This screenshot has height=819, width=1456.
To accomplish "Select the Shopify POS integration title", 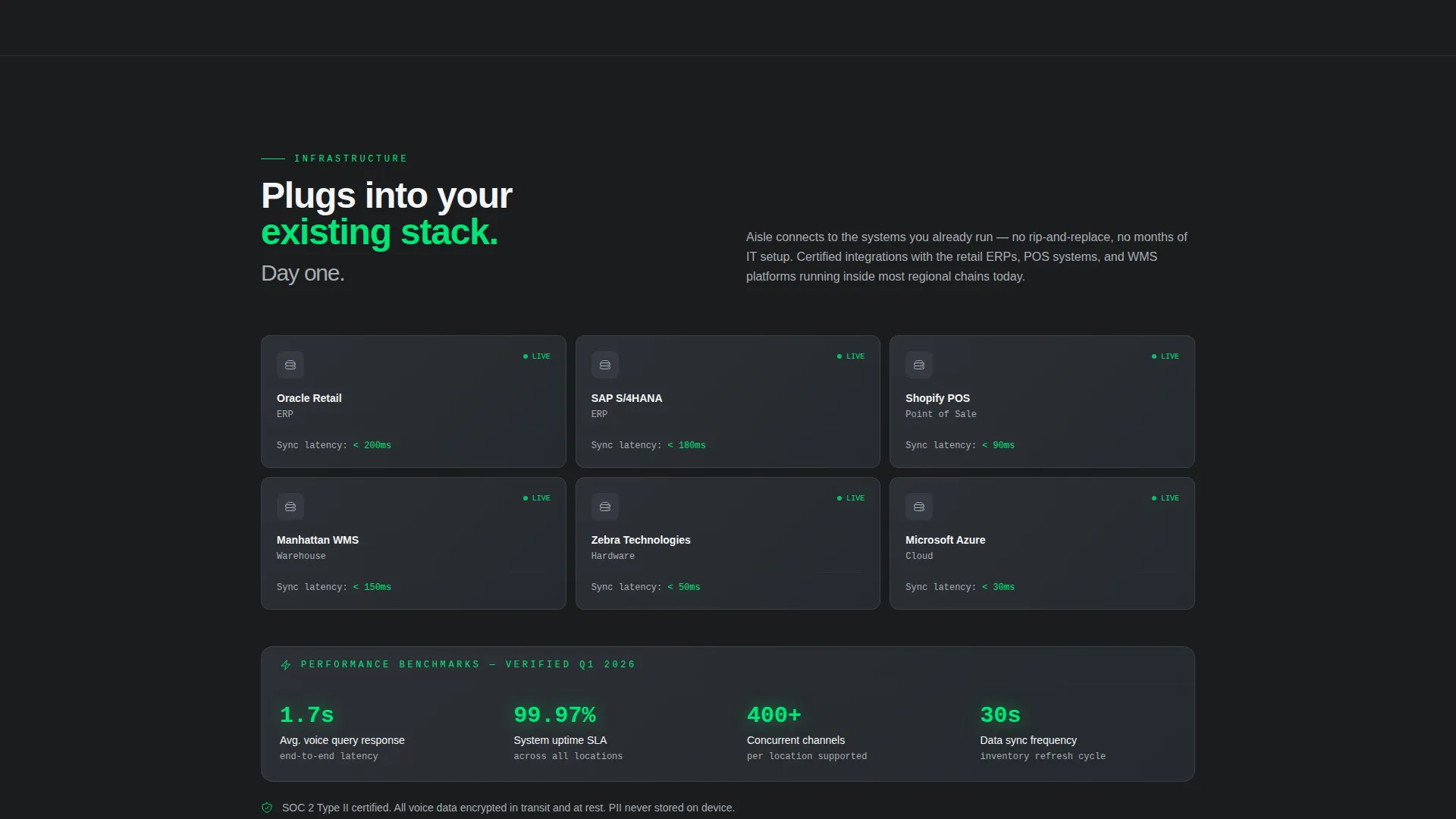I will click(x=937, y=398).
